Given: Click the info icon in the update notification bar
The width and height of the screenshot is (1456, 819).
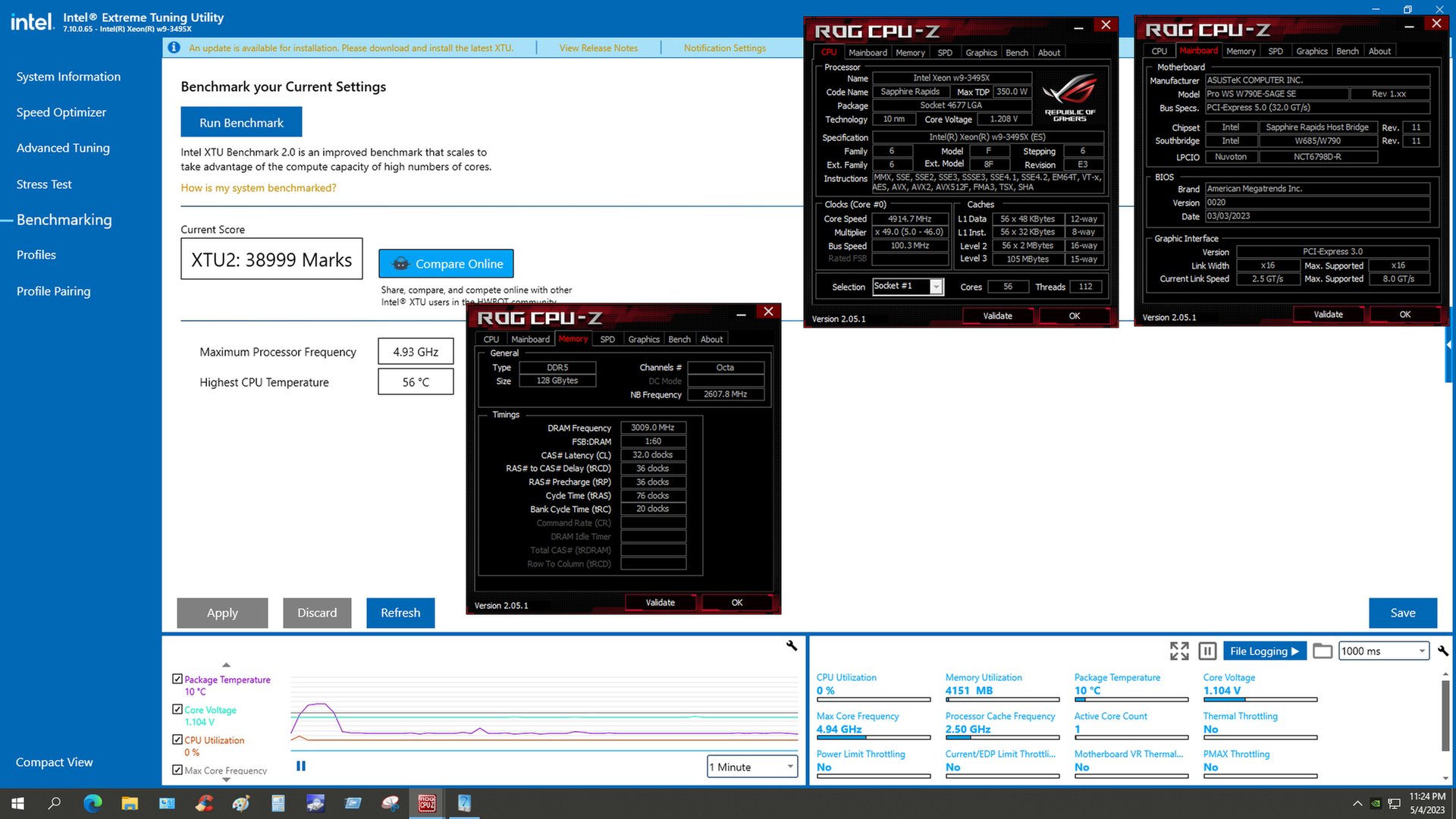Looking at the screenshot, I should coord(174,48).
